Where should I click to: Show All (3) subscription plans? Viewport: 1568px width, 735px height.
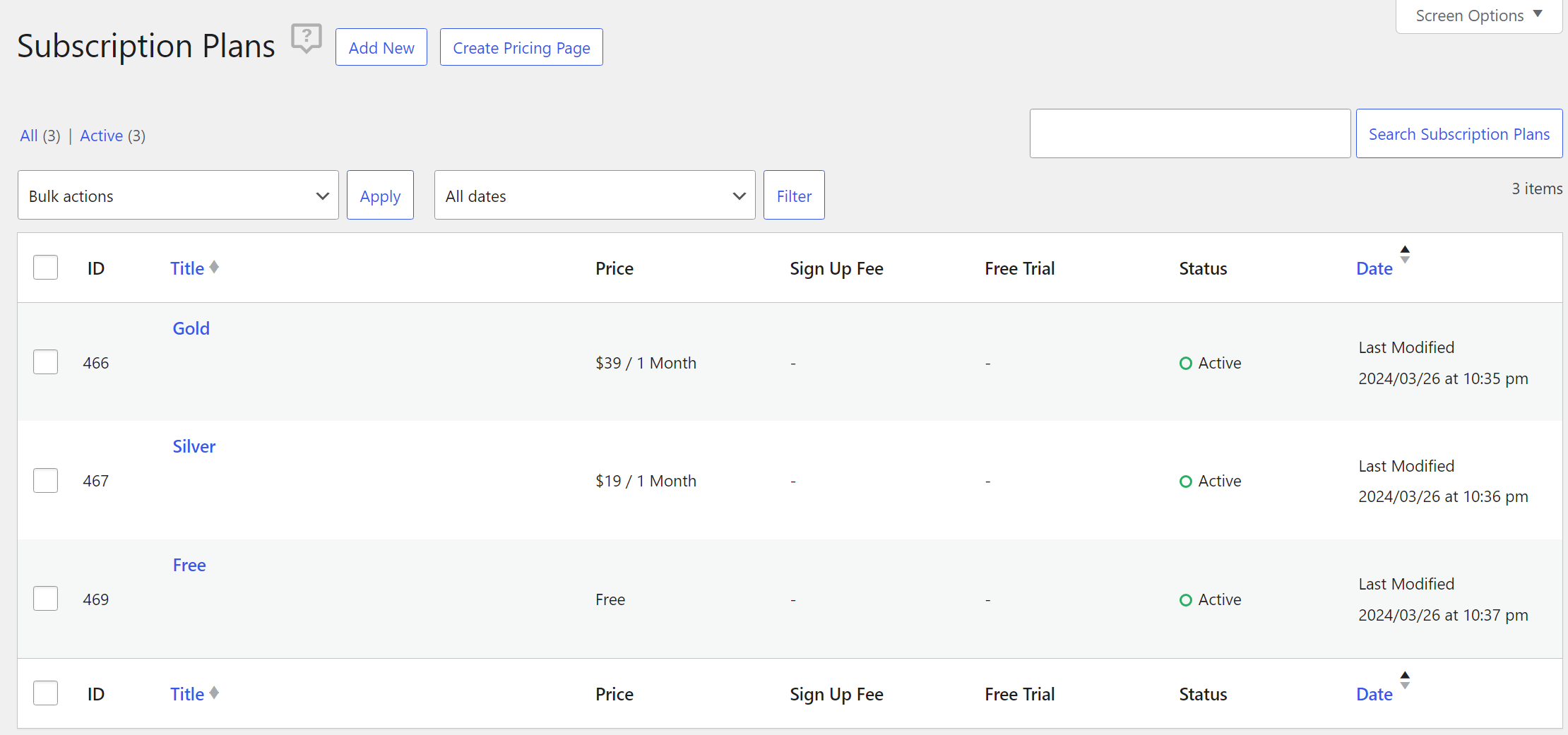pos(40,136)
